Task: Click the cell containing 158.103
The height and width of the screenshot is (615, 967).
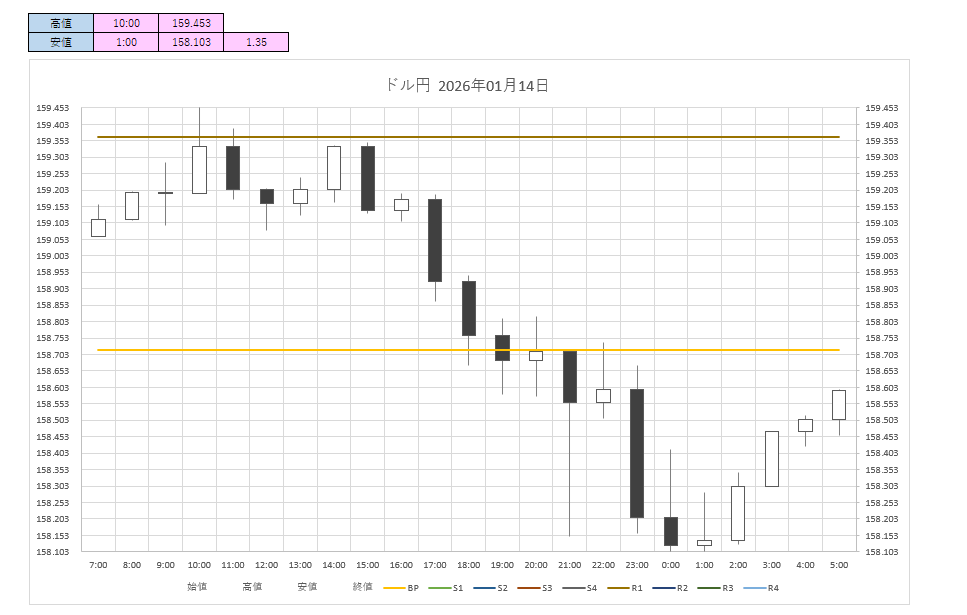Action: pyautogui.click(x=190, y=42)
